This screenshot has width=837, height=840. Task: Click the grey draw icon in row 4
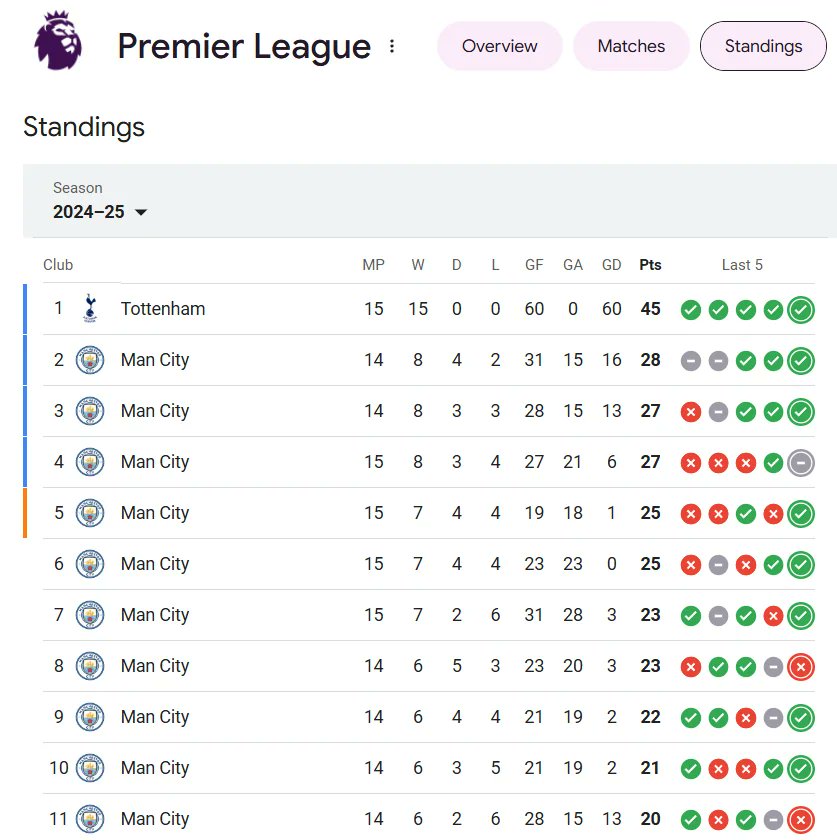click(x=801, y=462)
